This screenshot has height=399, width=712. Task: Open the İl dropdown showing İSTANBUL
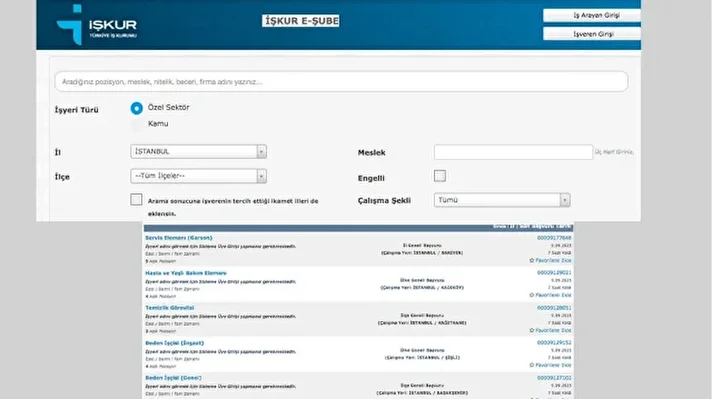[x=198, y=152]
